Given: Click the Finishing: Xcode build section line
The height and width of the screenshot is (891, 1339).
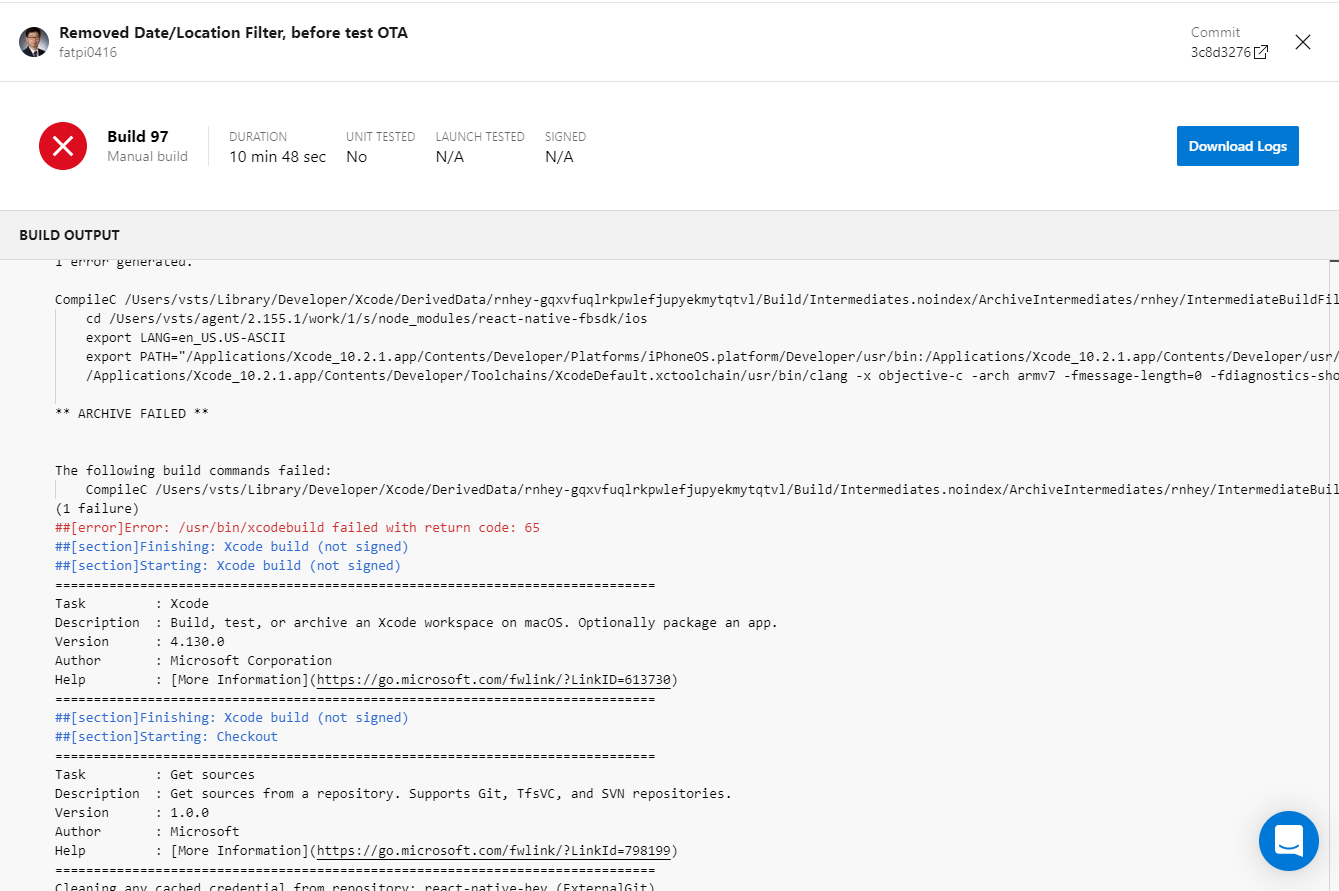Looking at the screenshot, I should 231,546.
